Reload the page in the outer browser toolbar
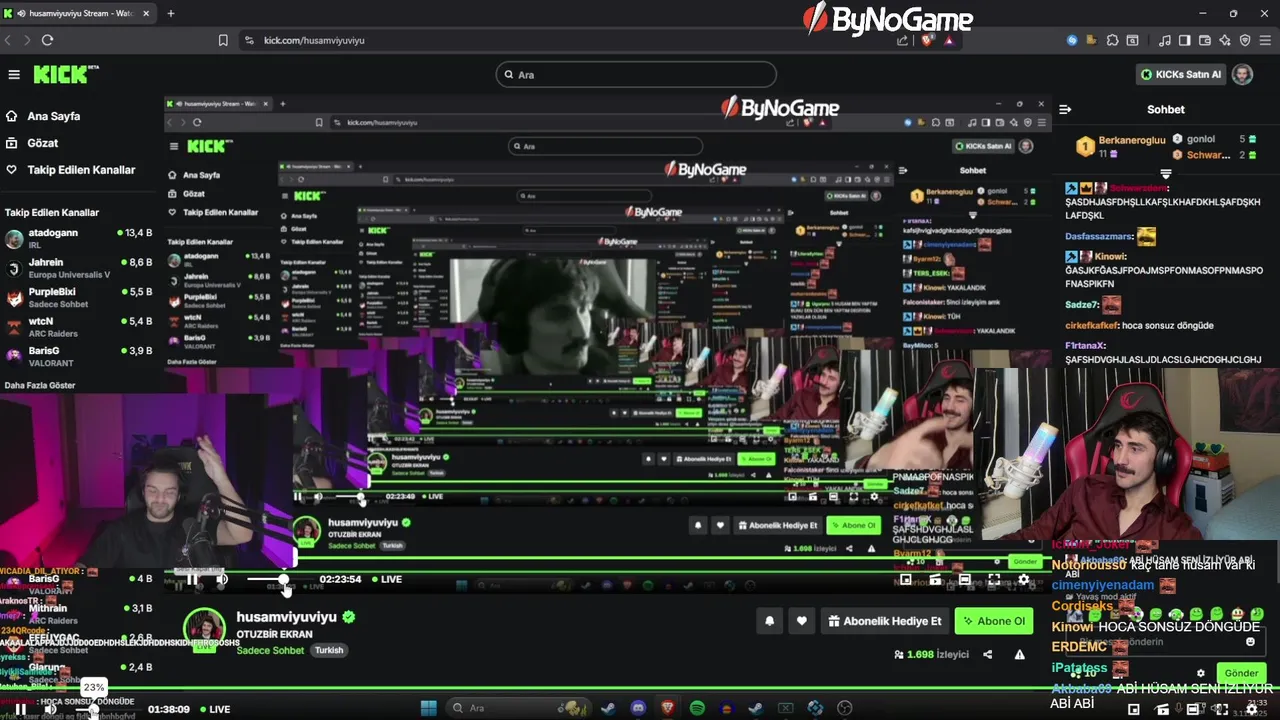This screenshot has width=1280, height=720. tap(47, 40)
